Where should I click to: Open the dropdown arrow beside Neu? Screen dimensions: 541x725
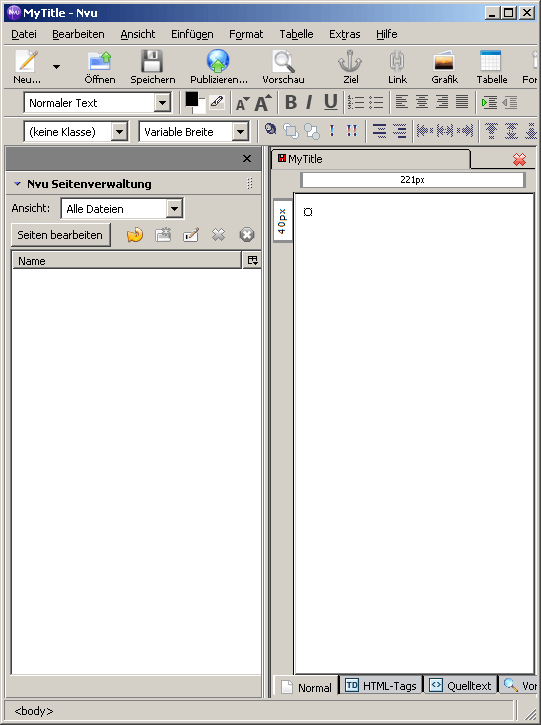(56, 67)
